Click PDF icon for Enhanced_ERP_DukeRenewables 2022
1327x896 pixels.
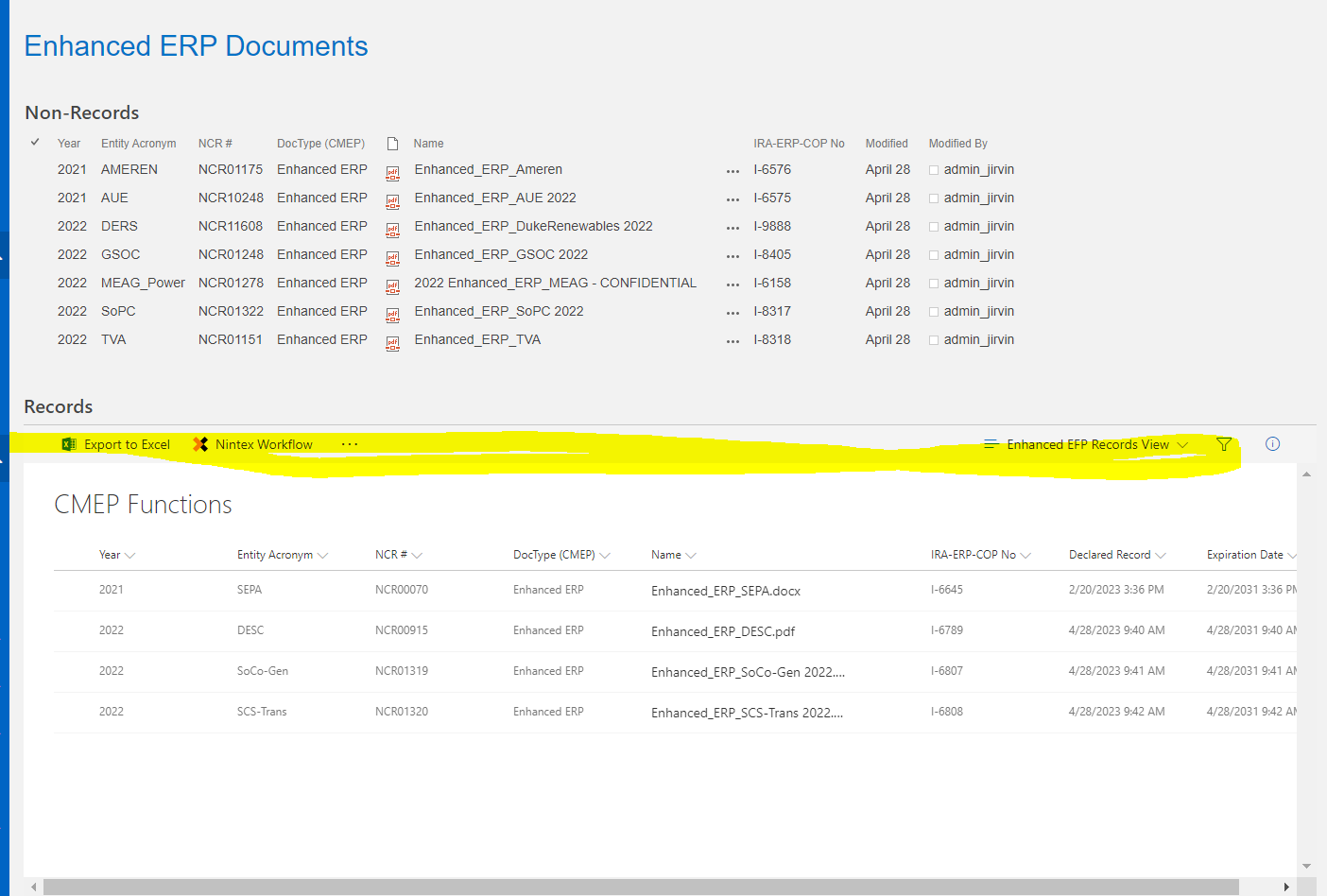tap(392, 229)
